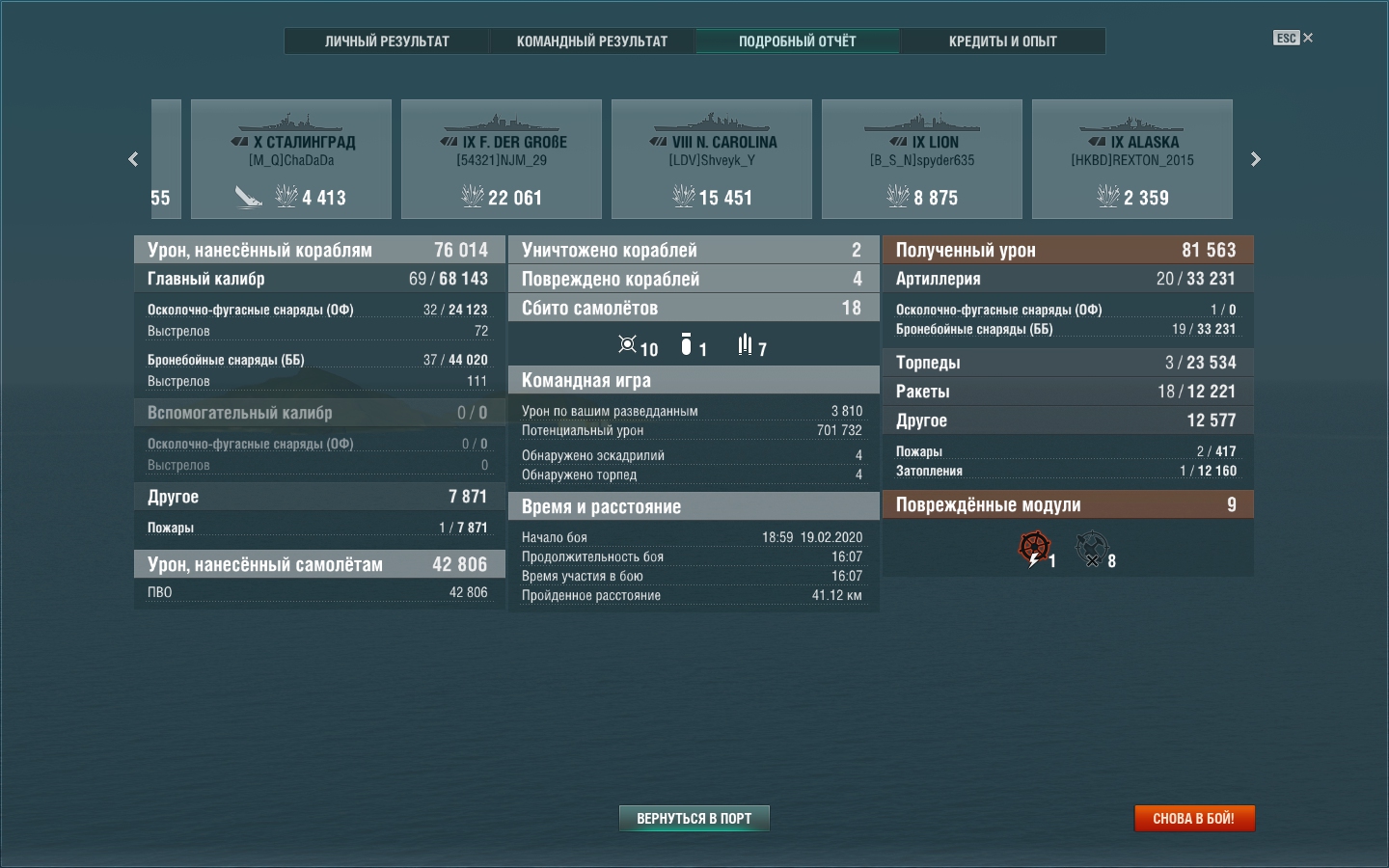
Task: Click Снова в бой! button
Action: [1194, 818]
